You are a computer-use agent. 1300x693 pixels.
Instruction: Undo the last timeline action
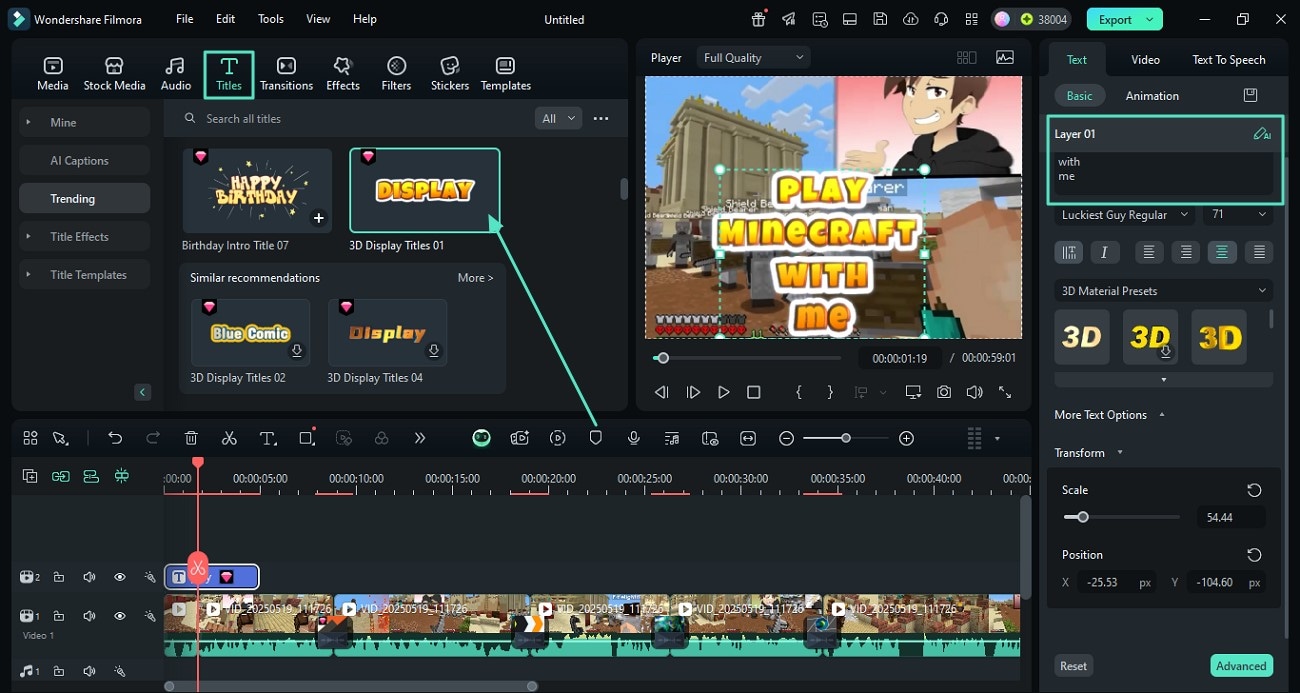(x=115, y=438)
